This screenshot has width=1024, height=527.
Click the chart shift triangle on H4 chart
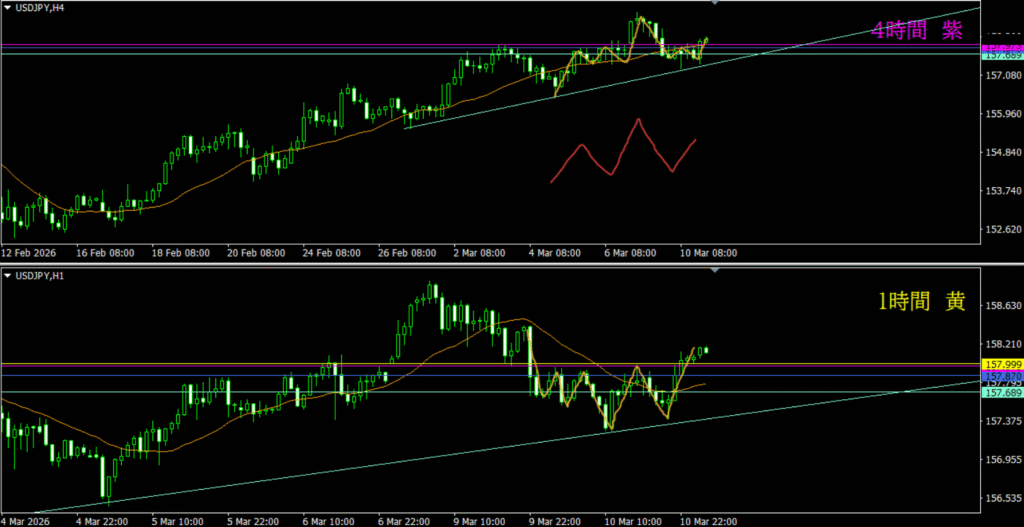coord(713,4)
